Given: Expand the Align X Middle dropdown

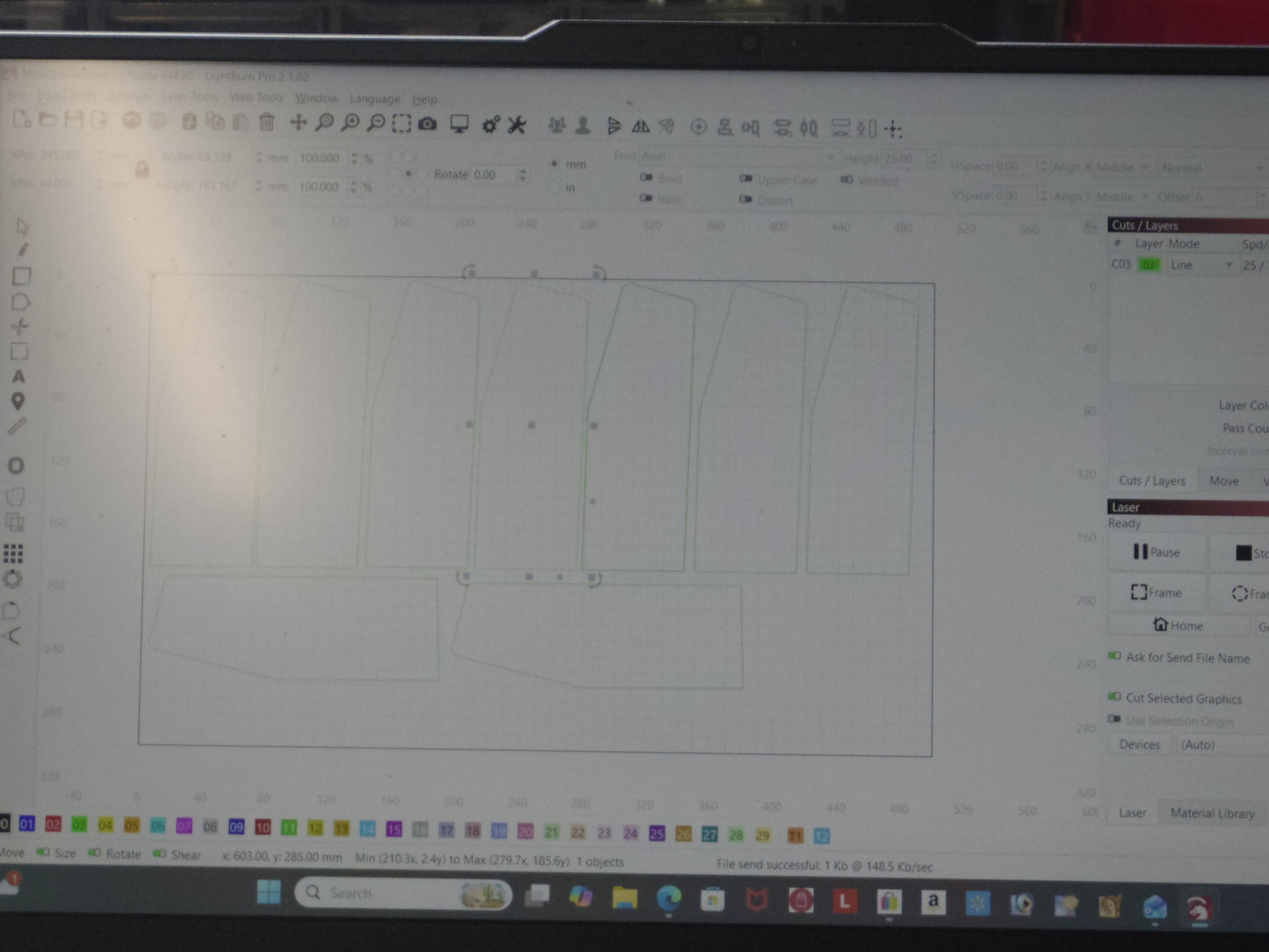Looking at the screenshot, I should tap(1101, 167).
